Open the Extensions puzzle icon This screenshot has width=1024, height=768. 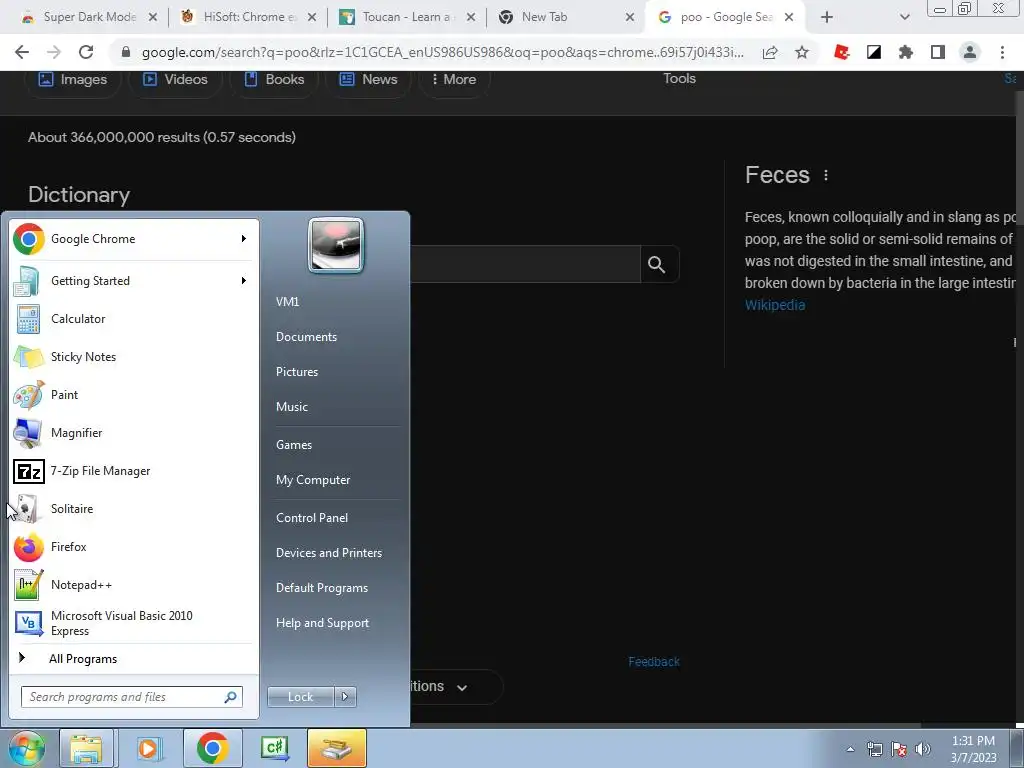click(906, 52)
